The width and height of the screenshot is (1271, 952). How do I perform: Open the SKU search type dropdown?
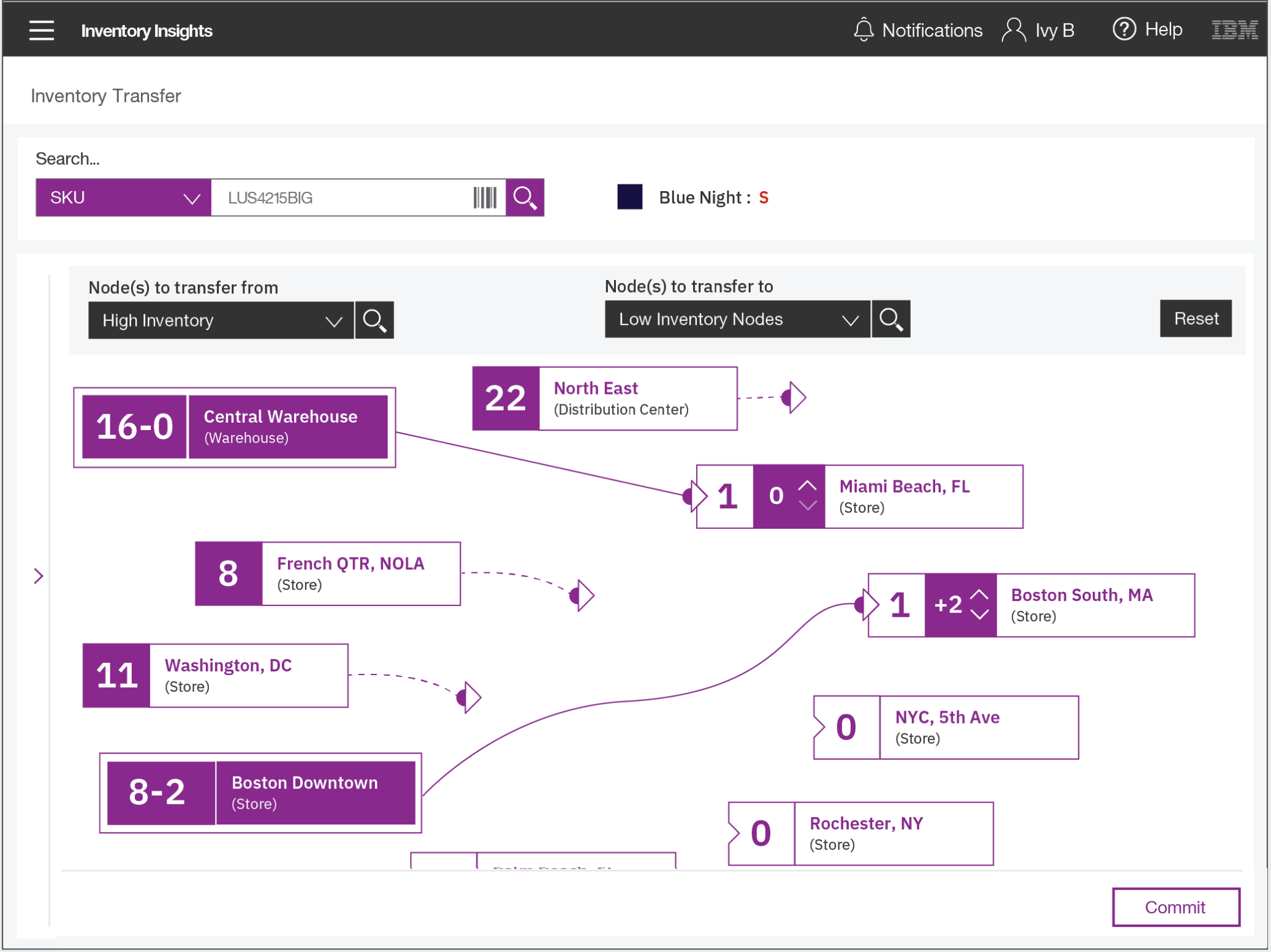tap(123, 198)
